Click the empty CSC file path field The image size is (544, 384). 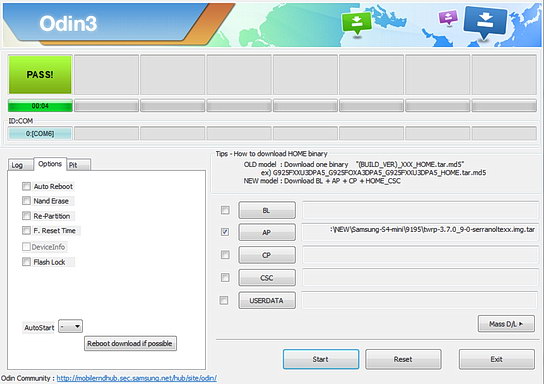(x=420, y=278)
